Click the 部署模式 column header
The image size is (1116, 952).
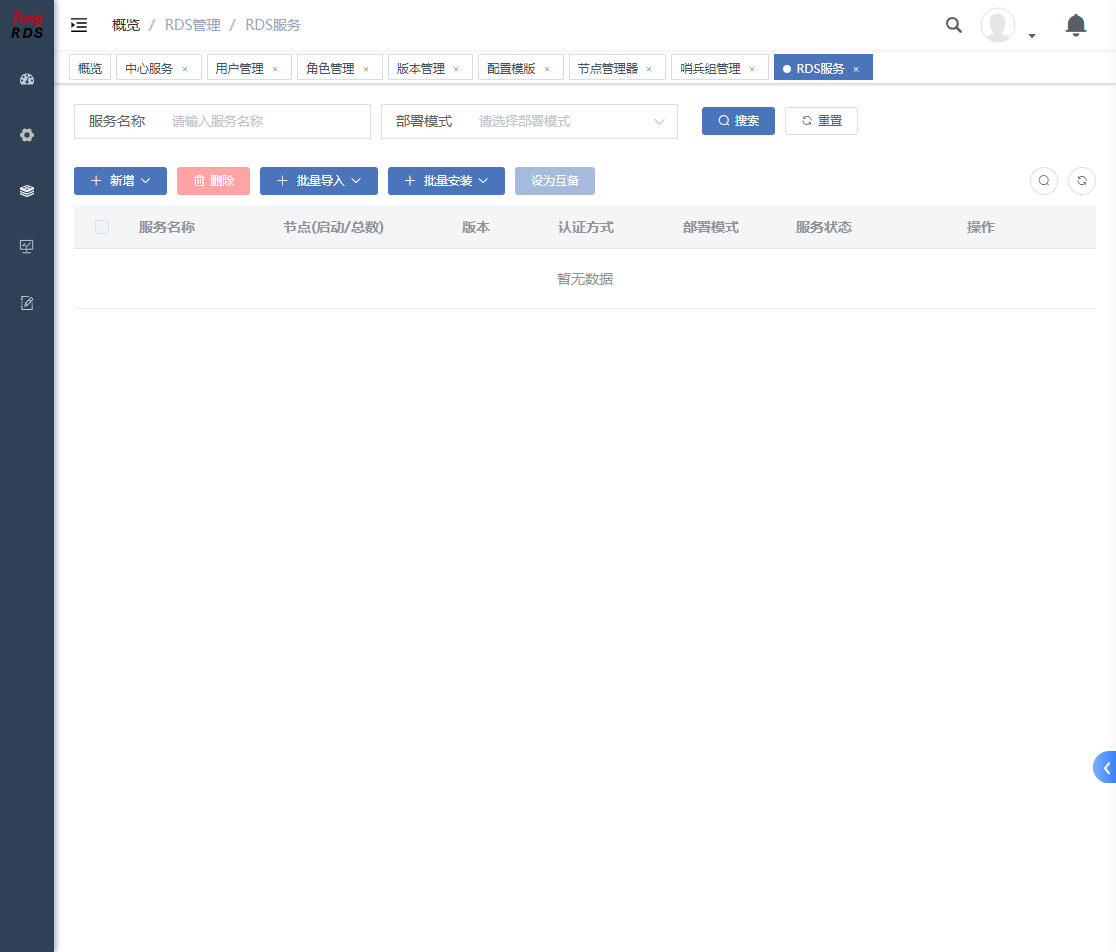pyautogui.click(x=711, y=227)
